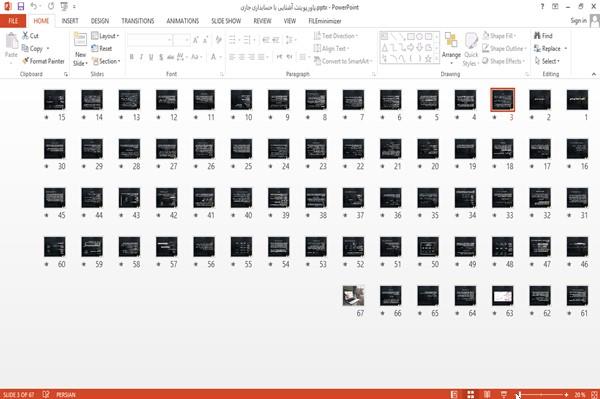Switch to DESIGN tab

[x=100, y=21]
